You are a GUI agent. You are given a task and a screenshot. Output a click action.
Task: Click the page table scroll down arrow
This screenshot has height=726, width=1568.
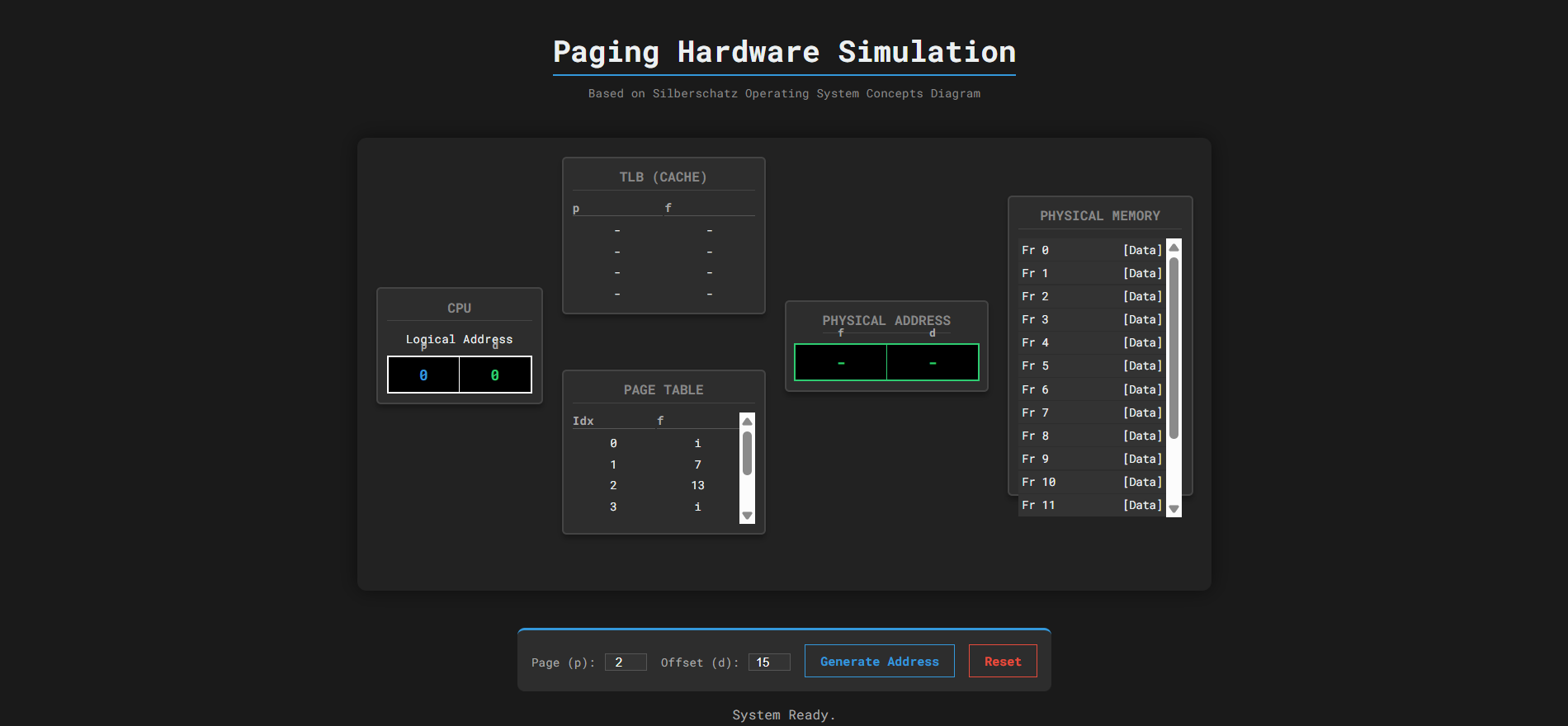pyautogui.click(x=747, y=516)
